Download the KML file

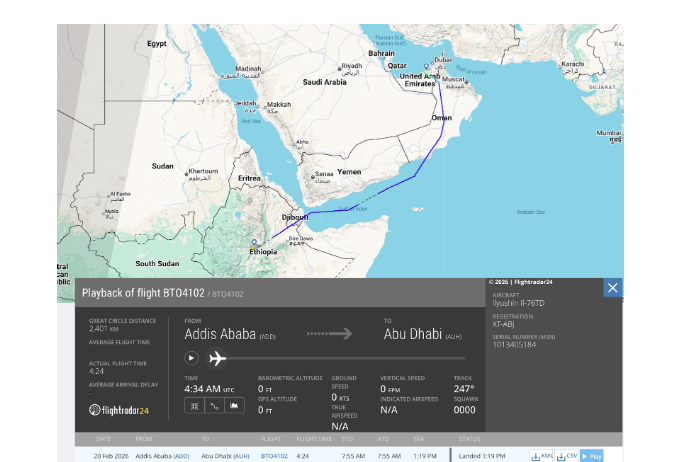click(541, 456)
